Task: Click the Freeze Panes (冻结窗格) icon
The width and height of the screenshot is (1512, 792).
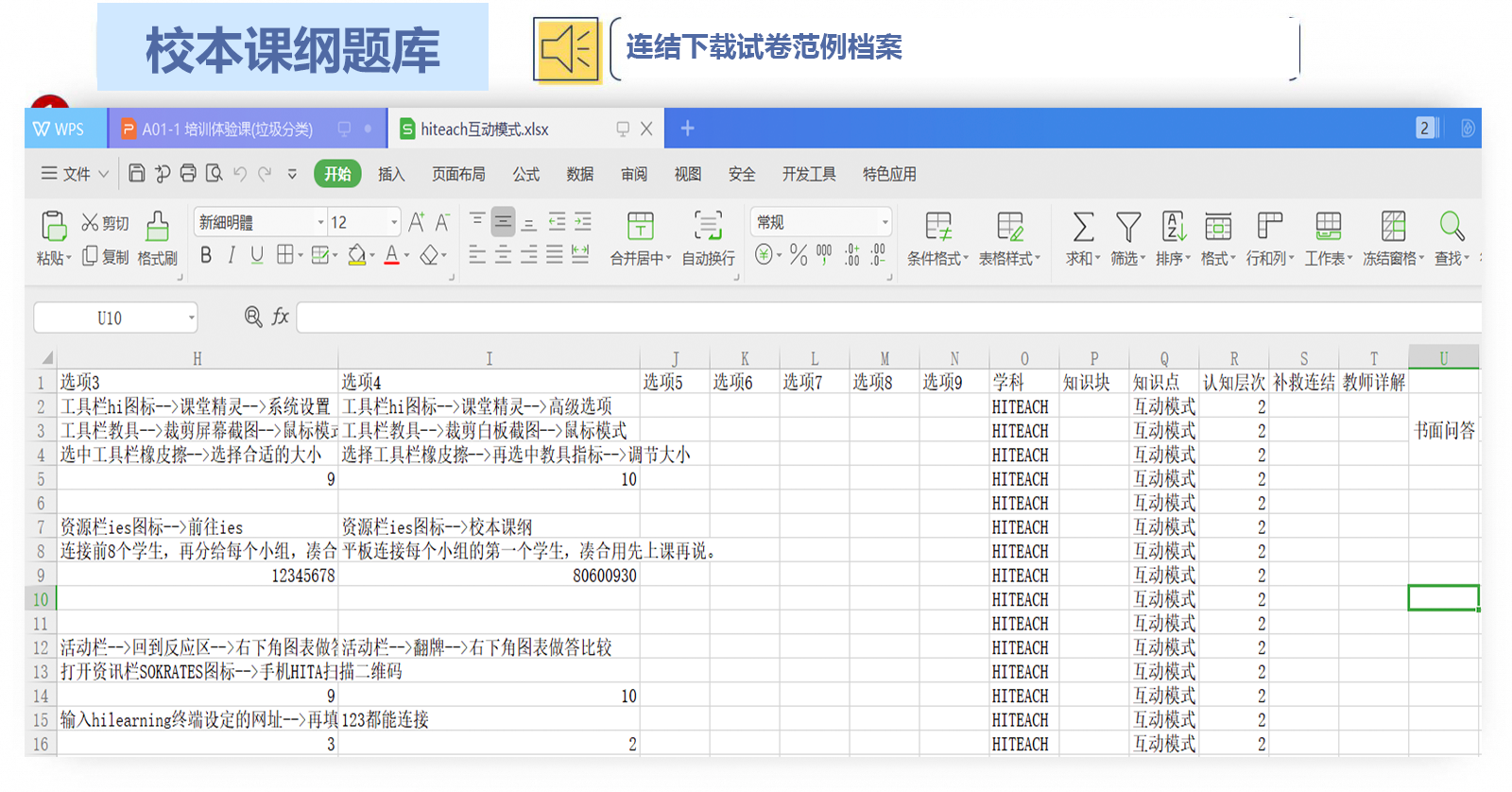Action: pyautogui.click(x=1393, y=228)
